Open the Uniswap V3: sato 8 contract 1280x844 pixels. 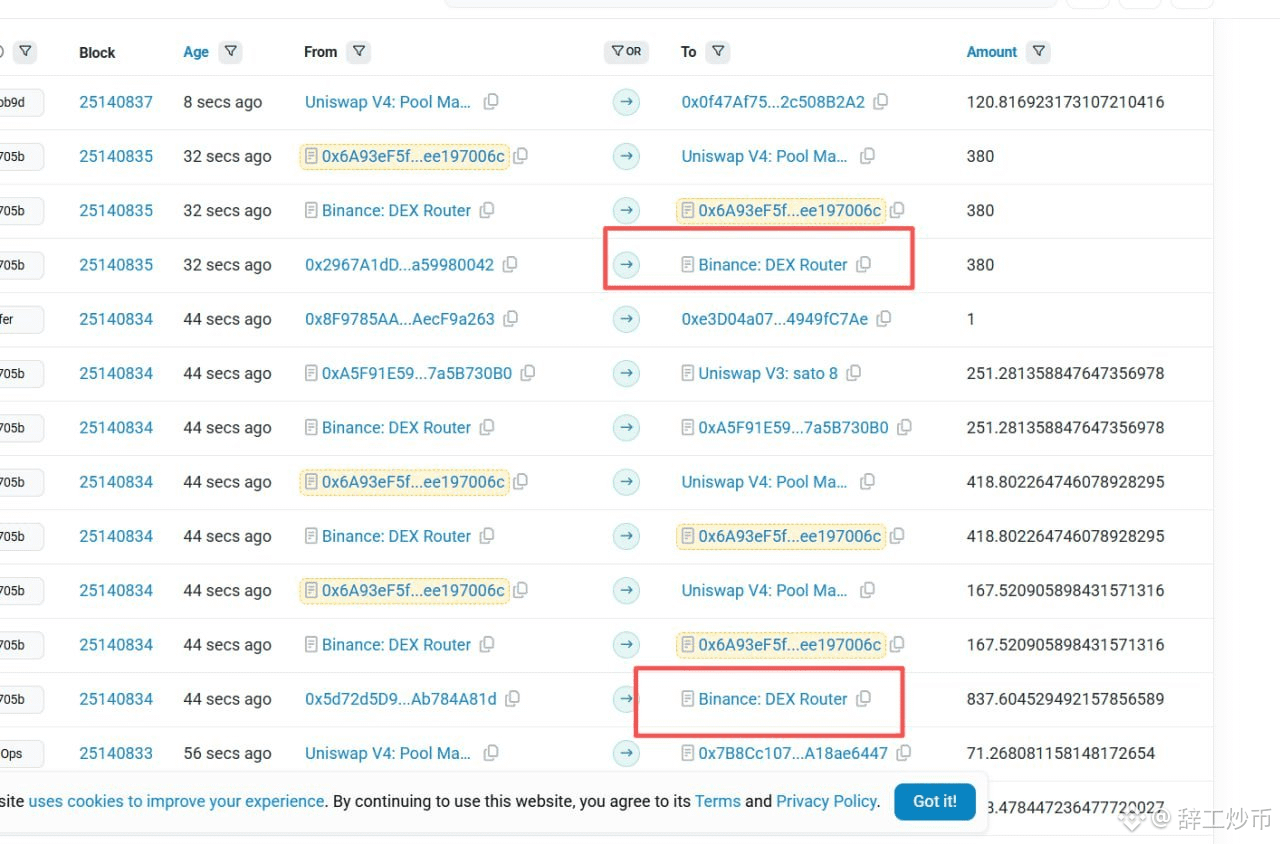pos(768,373)
